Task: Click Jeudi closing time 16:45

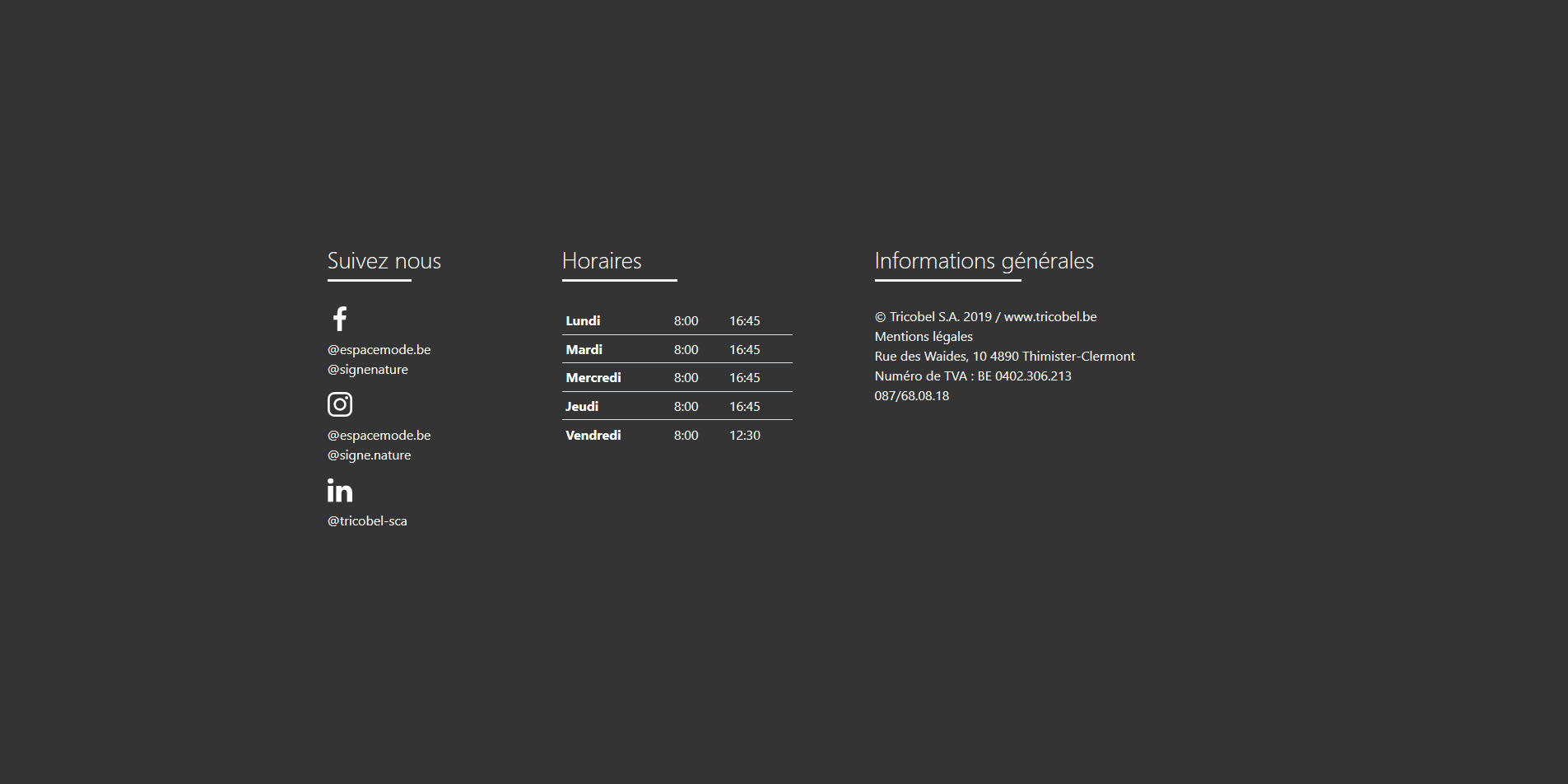Action: tap(745, 406)
